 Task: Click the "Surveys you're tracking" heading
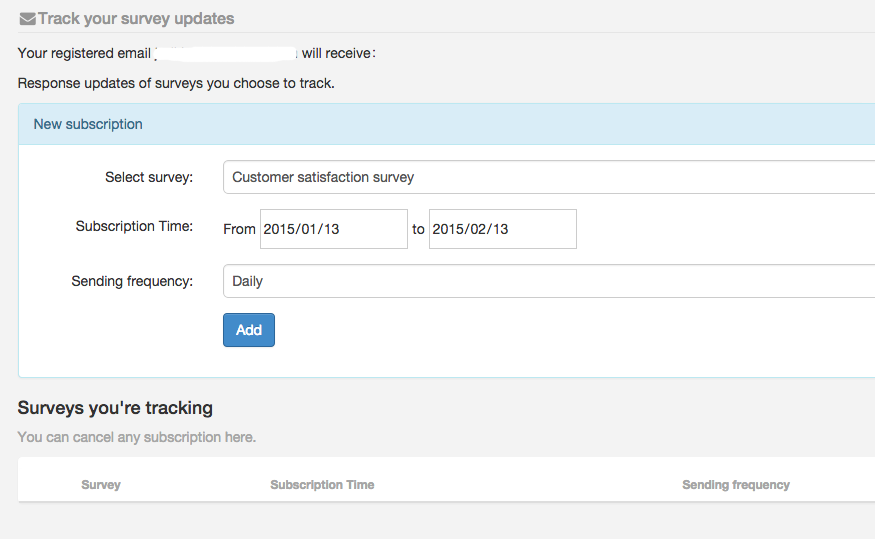click(x=115, y=408)
